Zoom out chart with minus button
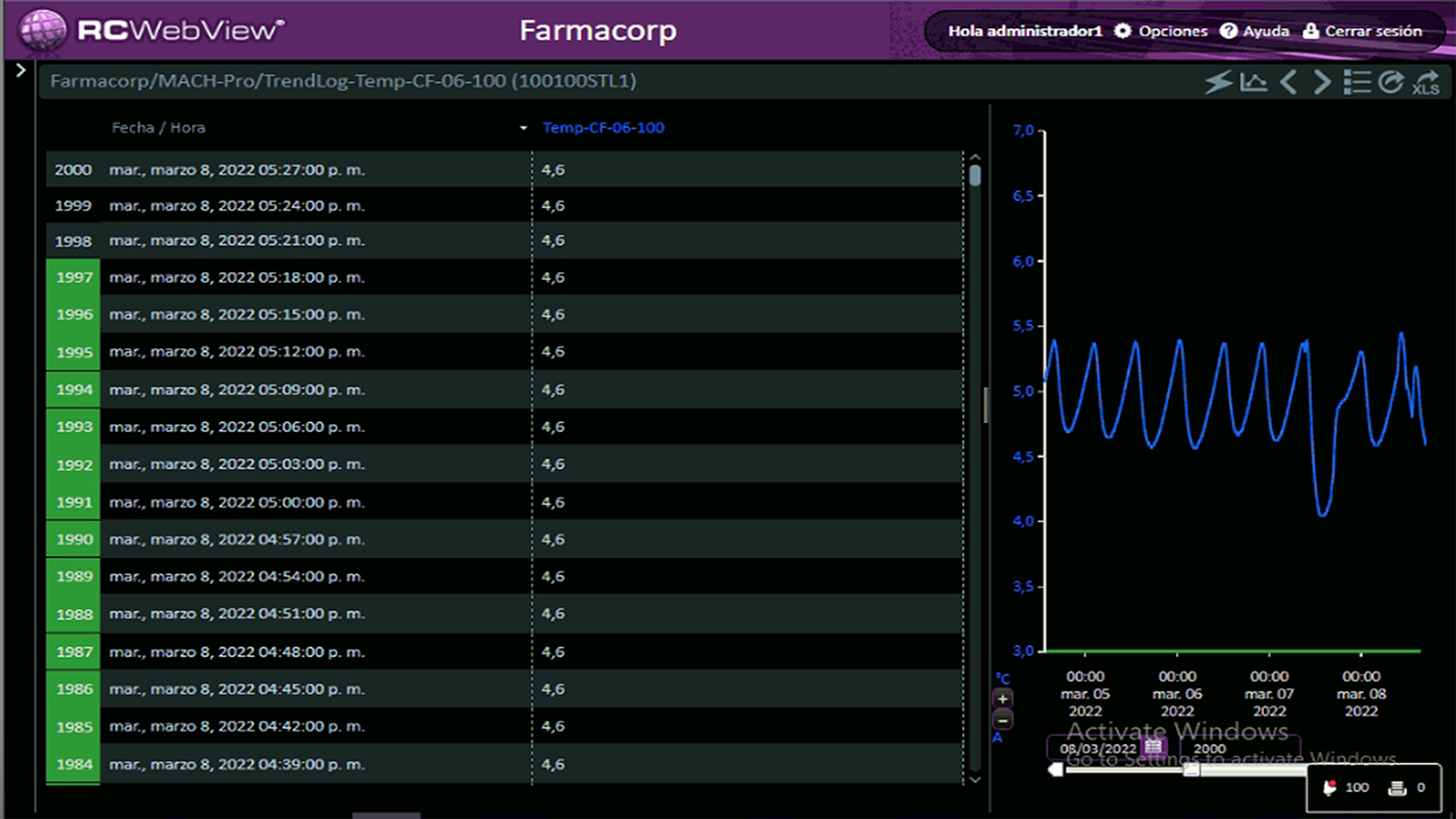1456x819 pixels. coord(1002,720)
